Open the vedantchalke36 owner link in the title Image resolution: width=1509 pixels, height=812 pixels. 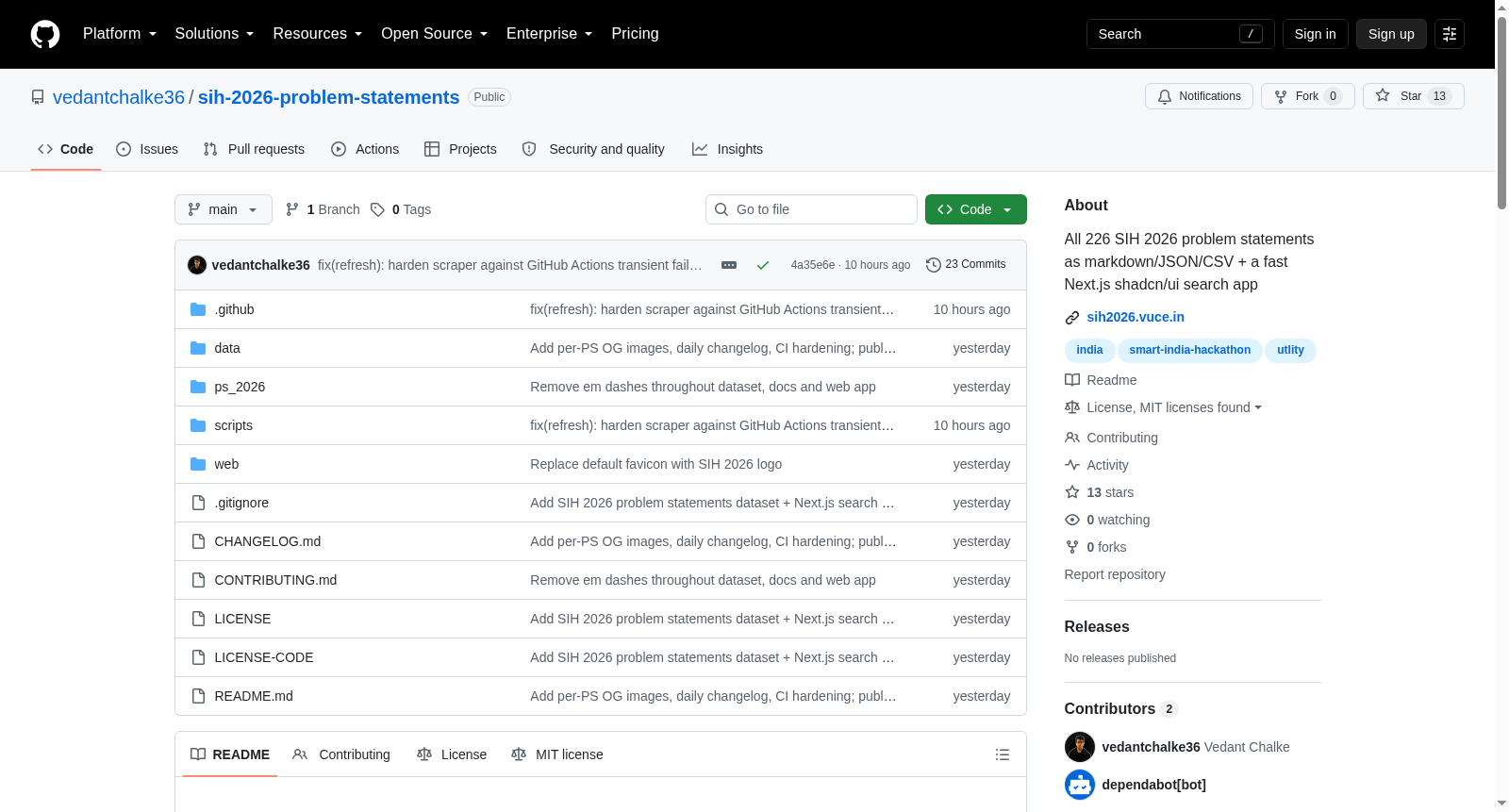[x=119, y=97]
